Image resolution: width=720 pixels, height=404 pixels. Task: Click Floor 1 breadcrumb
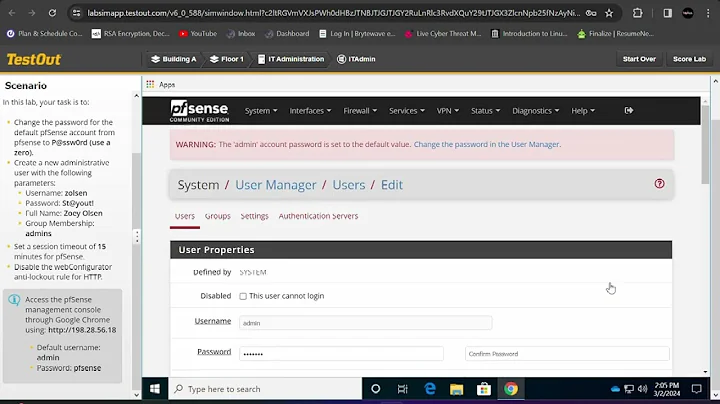227,59
